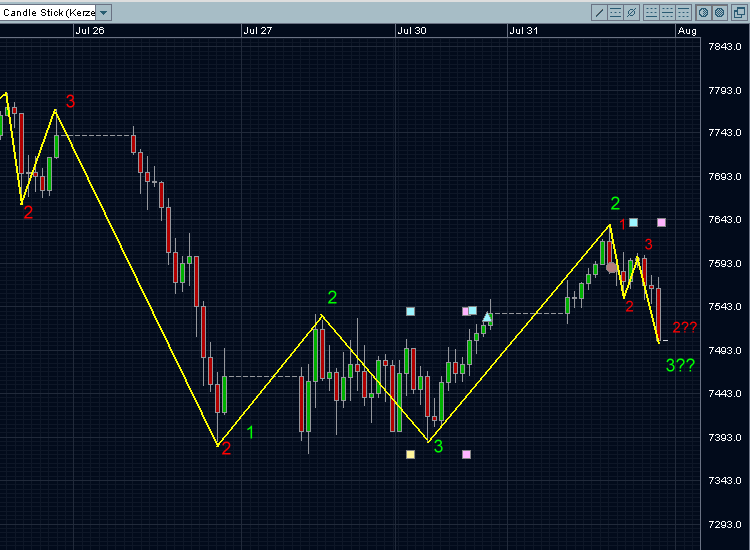750x550 pixels.
Task: Select the Jul 26 date axis label
Action: pyautogui.click(x=90, y=31)
